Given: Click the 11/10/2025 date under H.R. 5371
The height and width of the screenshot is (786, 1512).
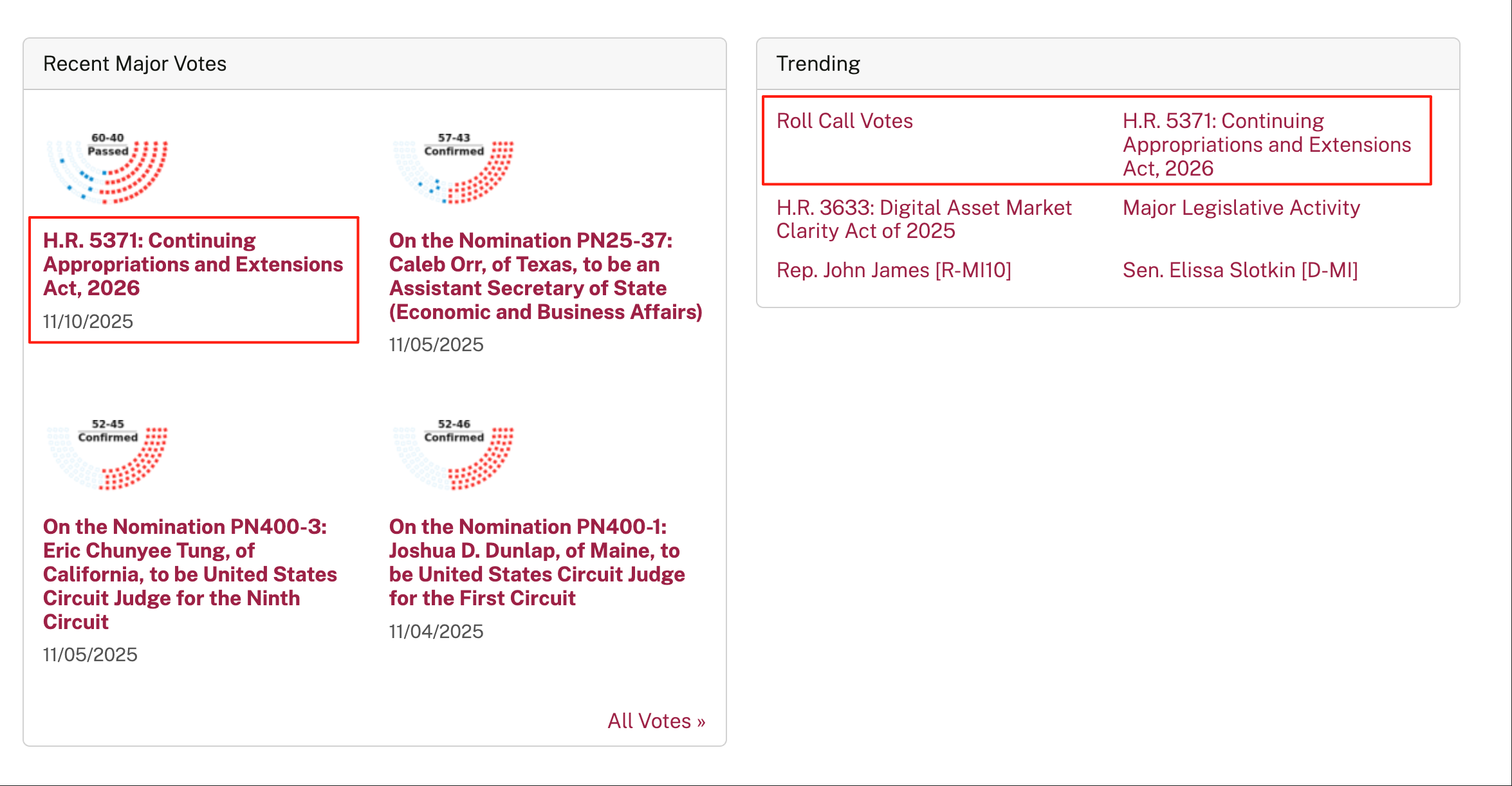Looking at the screenshot, I should click(88, 322).
